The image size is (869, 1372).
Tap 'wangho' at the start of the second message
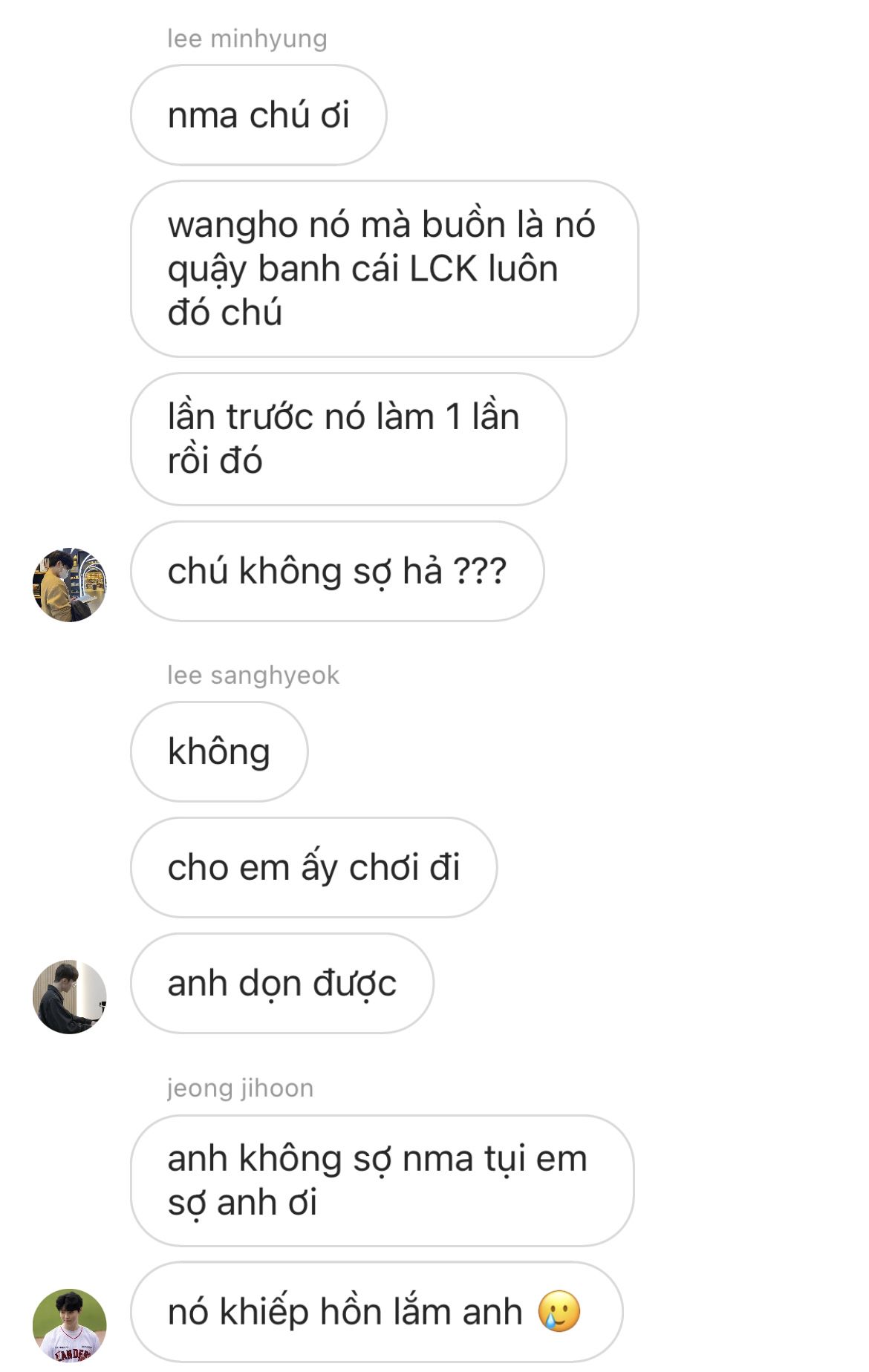232,226
